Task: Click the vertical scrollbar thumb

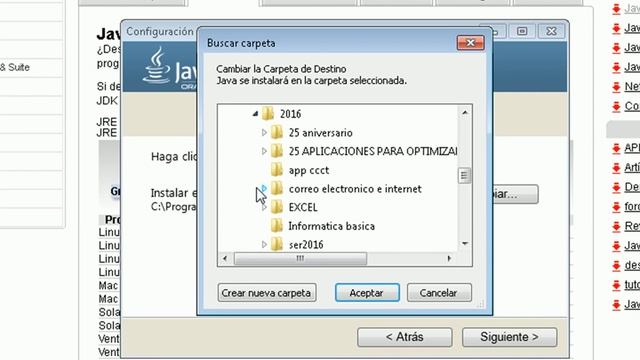Action: 464,176
